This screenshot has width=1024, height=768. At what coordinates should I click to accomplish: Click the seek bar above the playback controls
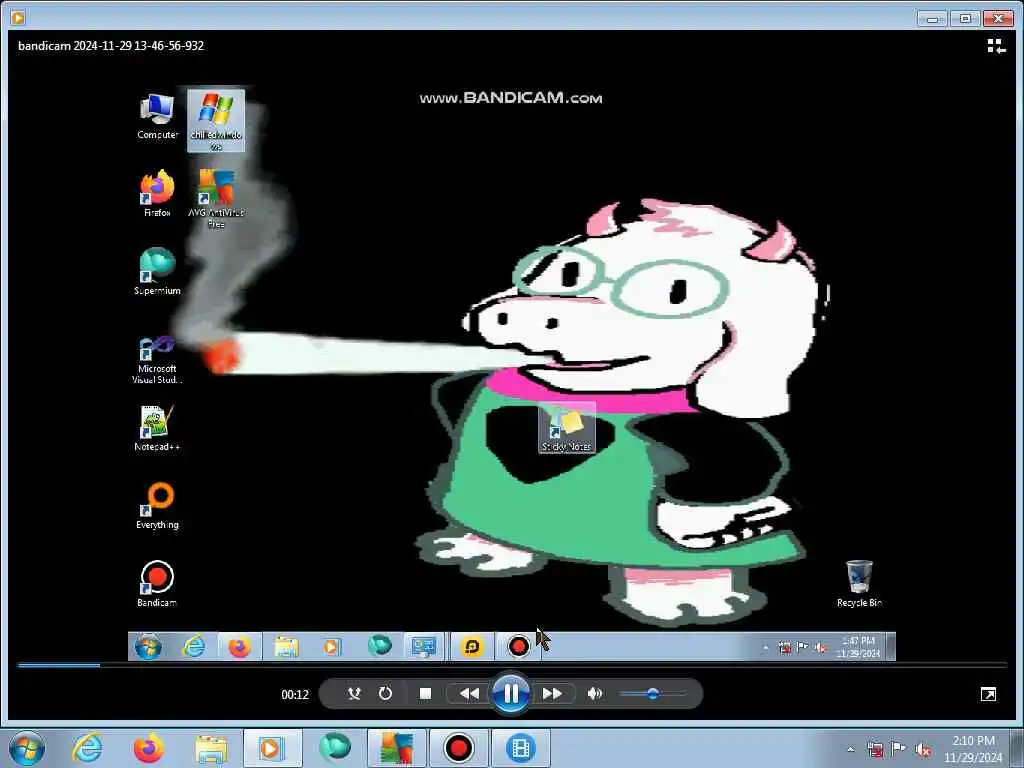512,665
